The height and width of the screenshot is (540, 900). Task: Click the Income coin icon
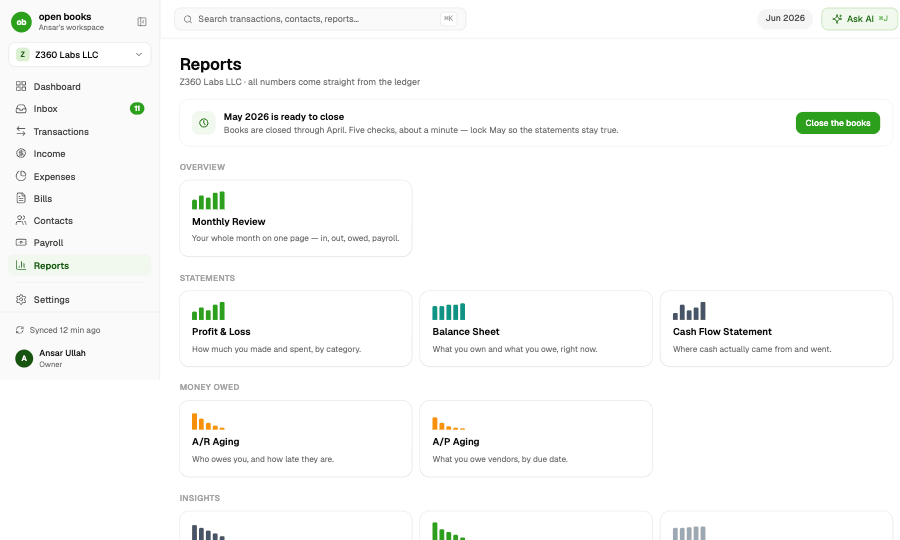coord(21,153)
